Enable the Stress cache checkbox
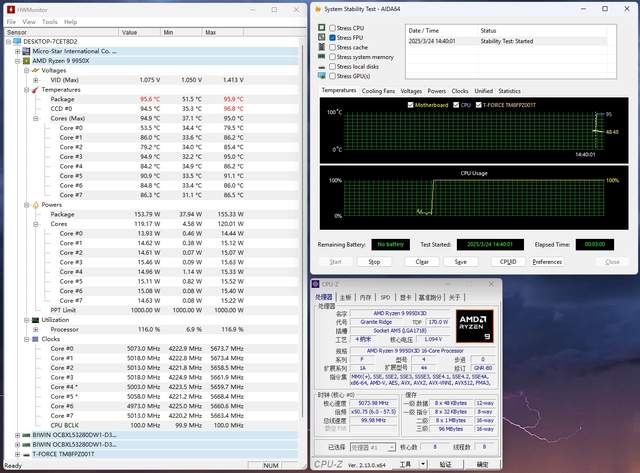640x473 pixels. click(333, 47)
